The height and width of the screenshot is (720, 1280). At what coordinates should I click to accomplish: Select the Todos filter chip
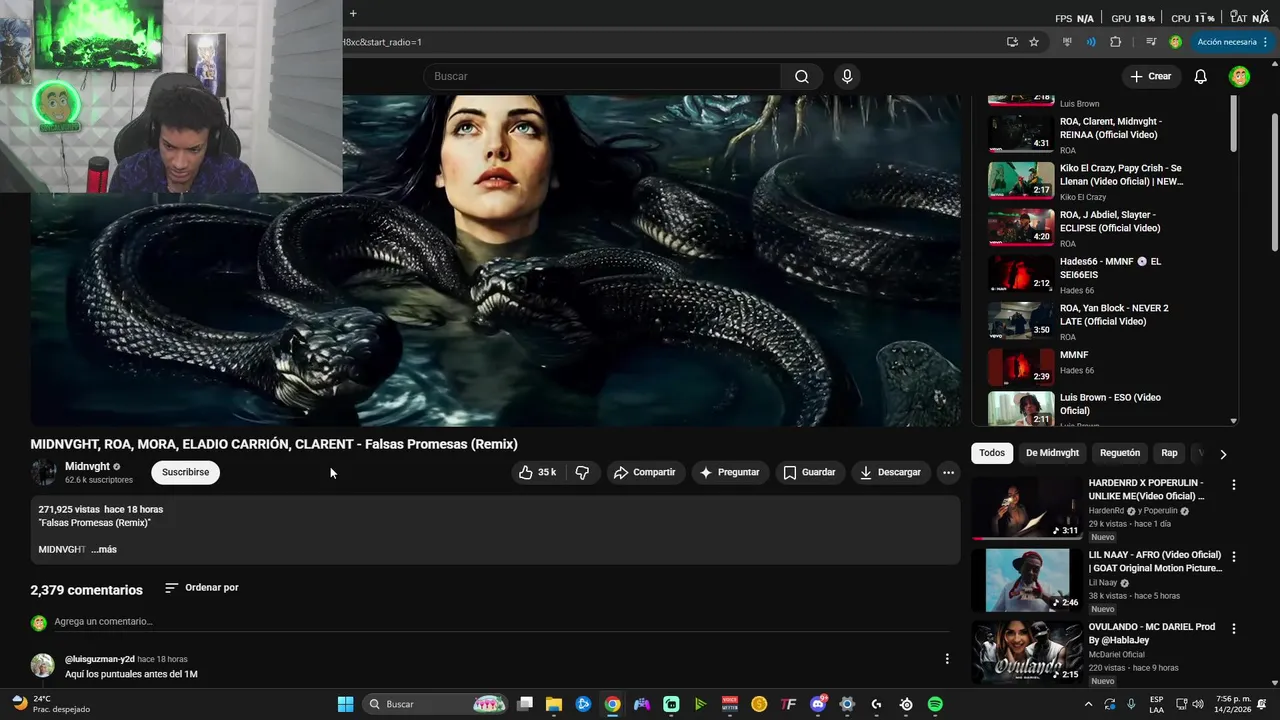tap(992, 453)
